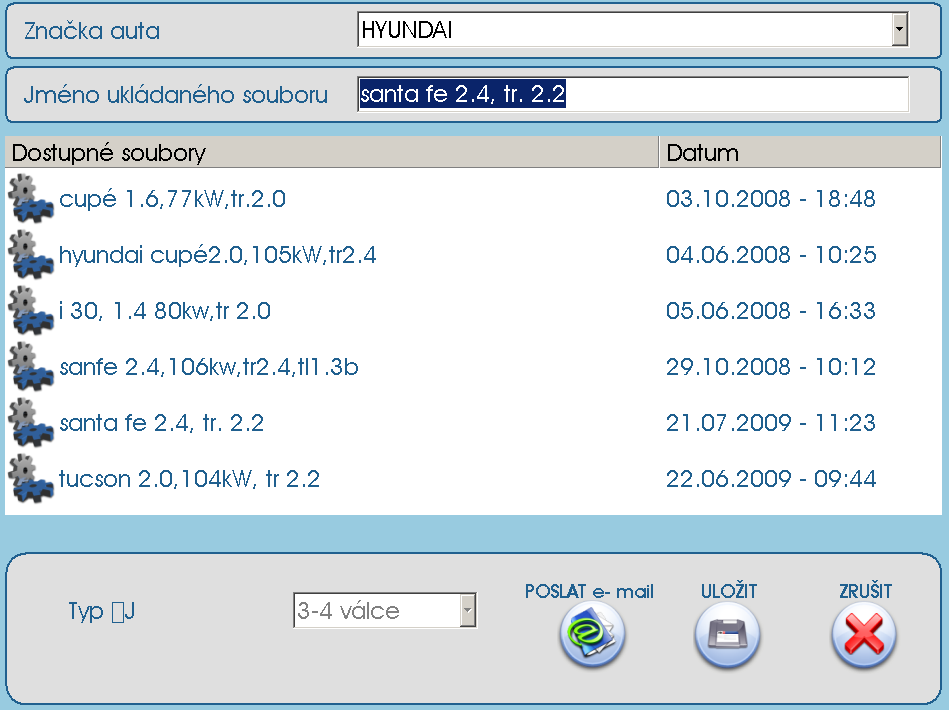The width and height of the screenshot is (949, 710).
Task: Click the Jméno ukládaného souboru label
Action: click(176, 94)
